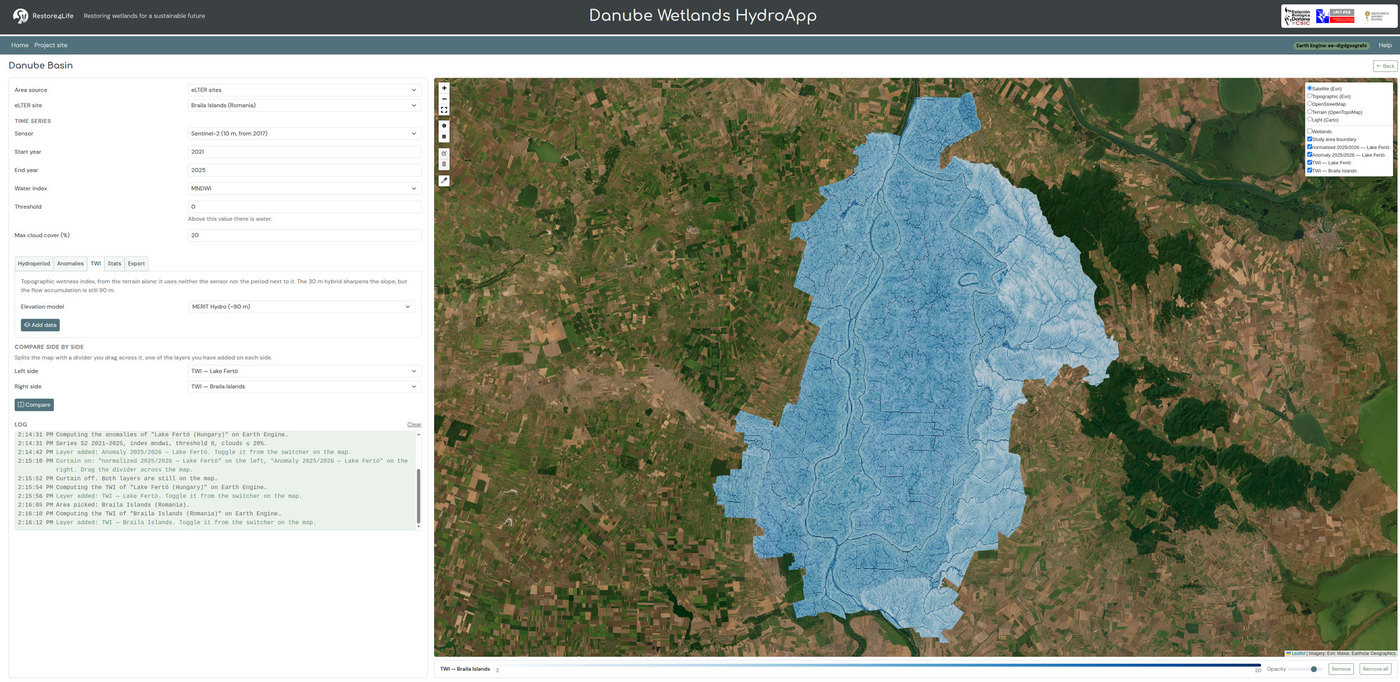The height and width of the screenshot is (682, 1400).
Task: Open the Area source dropdown
Action: pos(304,90)
